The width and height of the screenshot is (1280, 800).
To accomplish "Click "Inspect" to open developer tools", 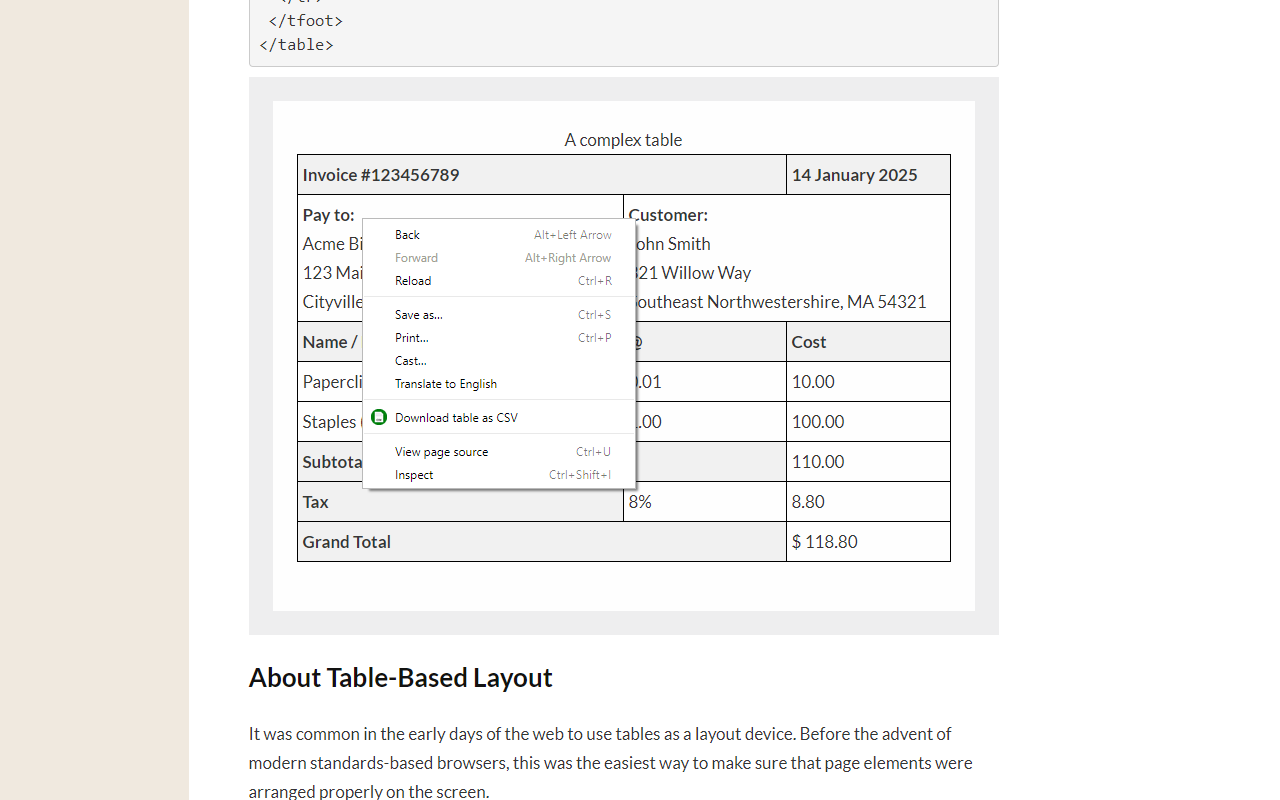I will coord(413,475).
